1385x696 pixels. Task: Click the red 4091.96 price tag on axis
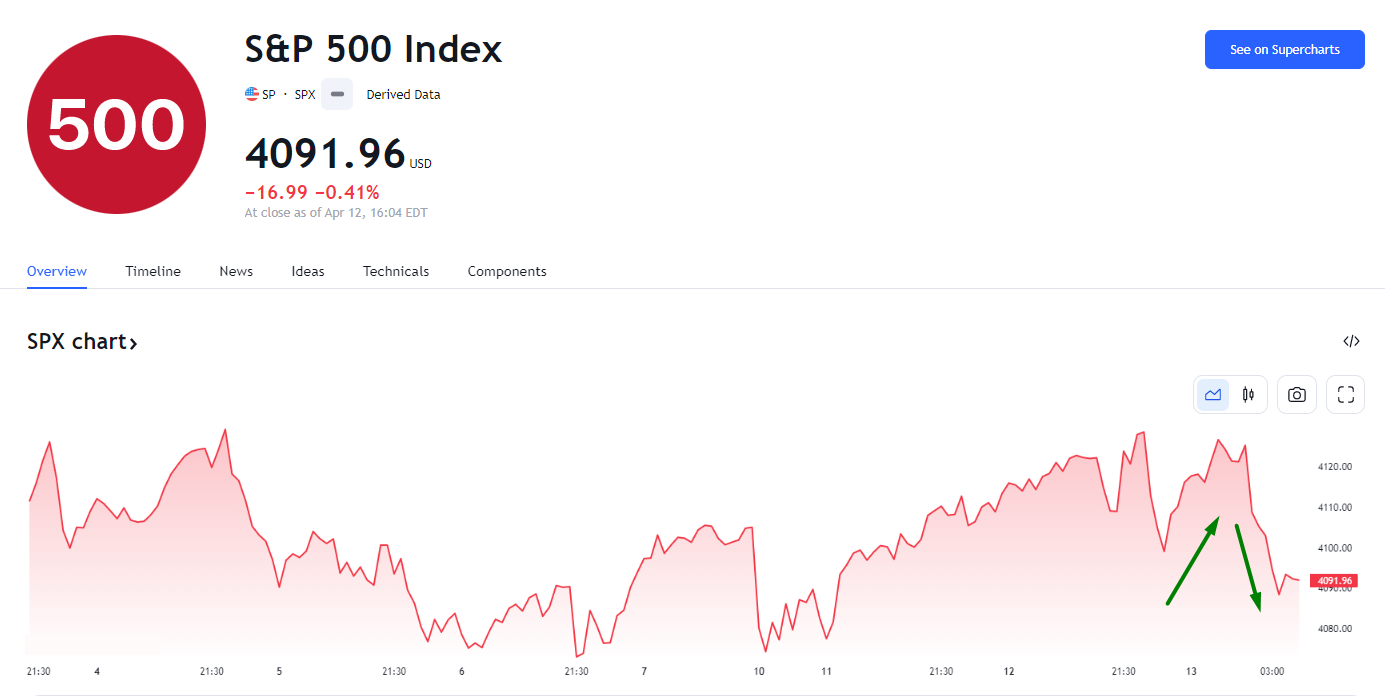1334,581
